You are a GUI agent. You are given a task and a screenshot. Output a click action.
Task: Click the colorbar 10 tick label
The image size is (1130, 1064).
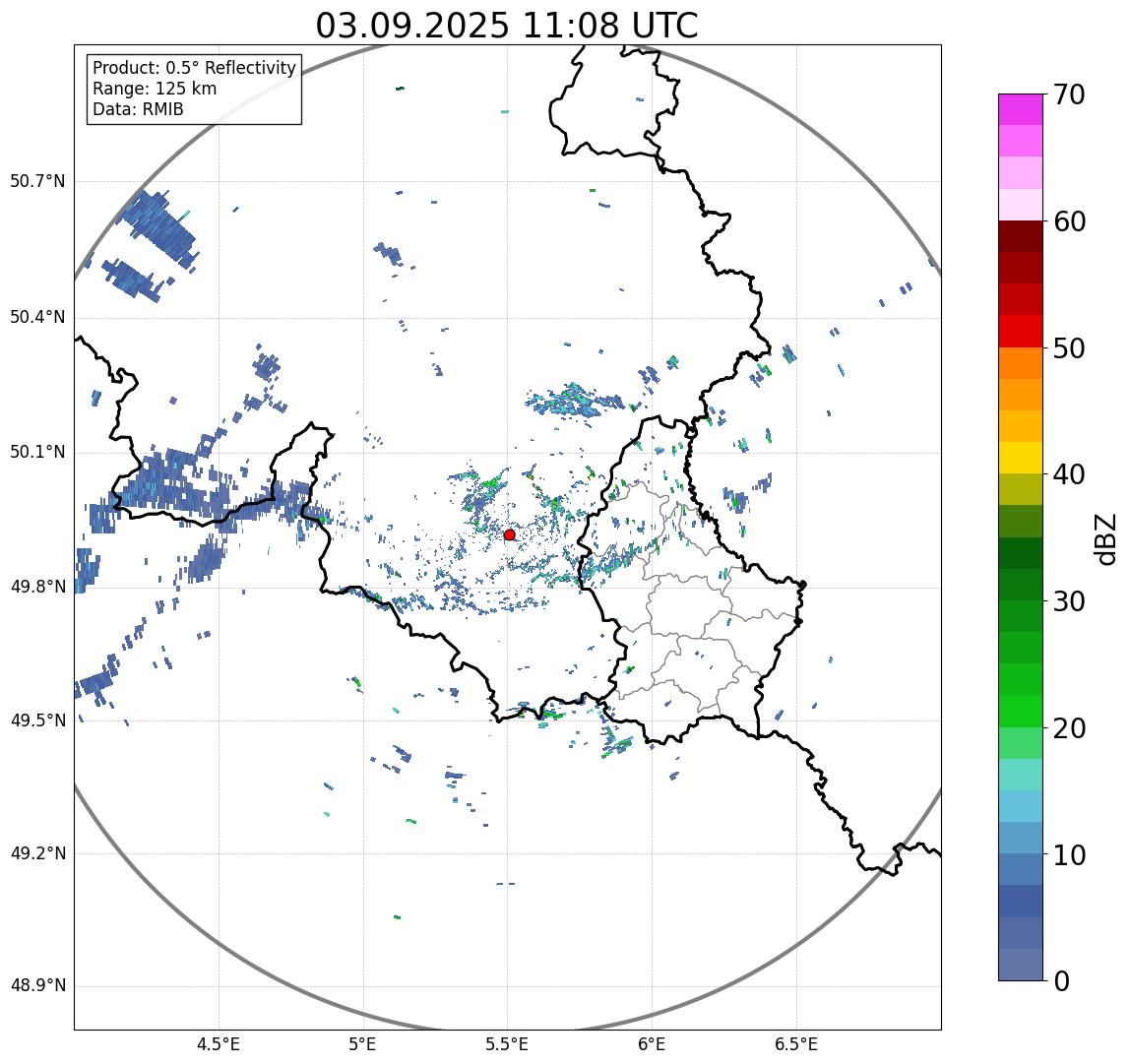point(1069,855)
